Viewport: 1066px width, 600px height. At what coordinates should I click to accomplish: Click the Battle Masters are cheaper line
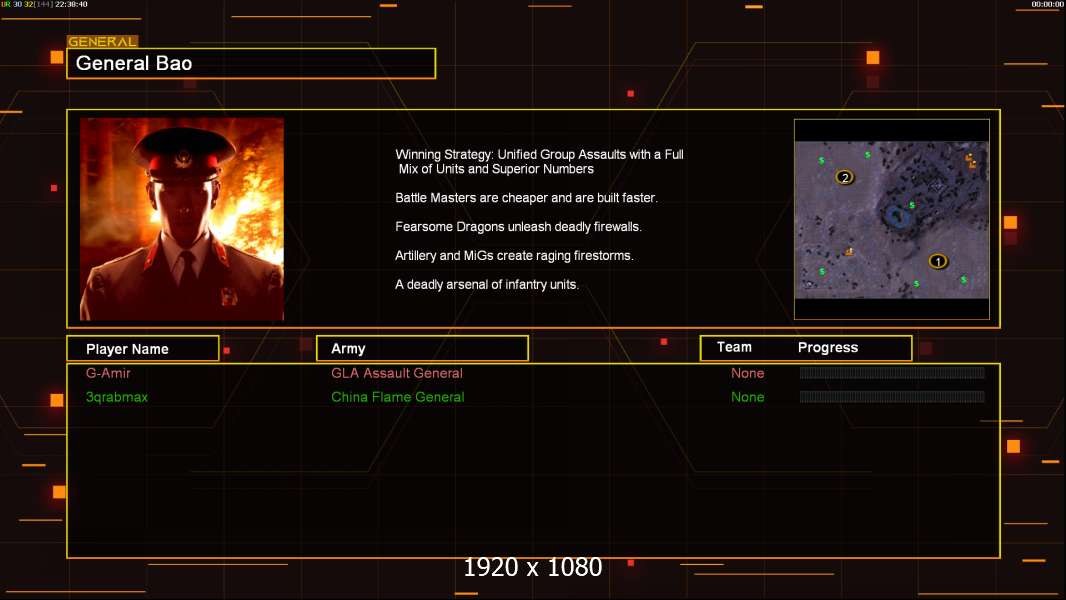[526, 198]
